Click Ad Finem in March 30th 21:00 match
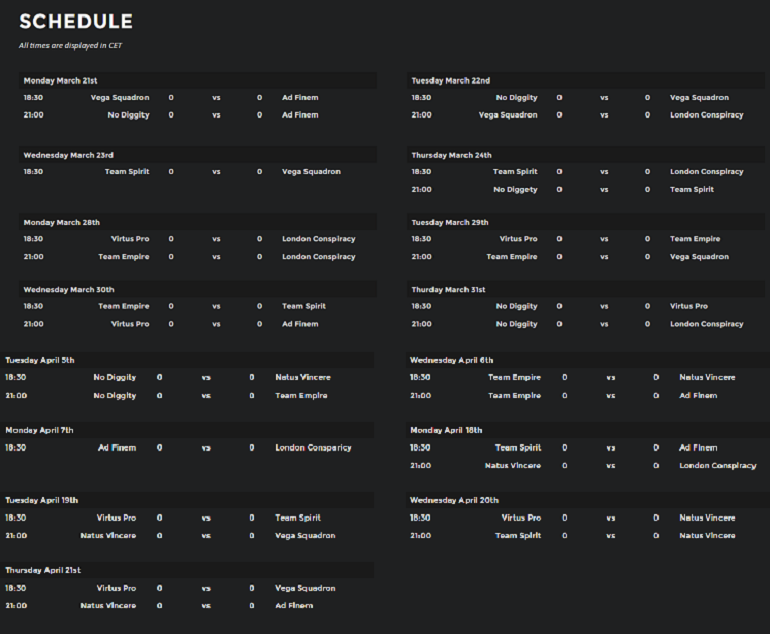The image size is (770, 634). coord(300,324)
